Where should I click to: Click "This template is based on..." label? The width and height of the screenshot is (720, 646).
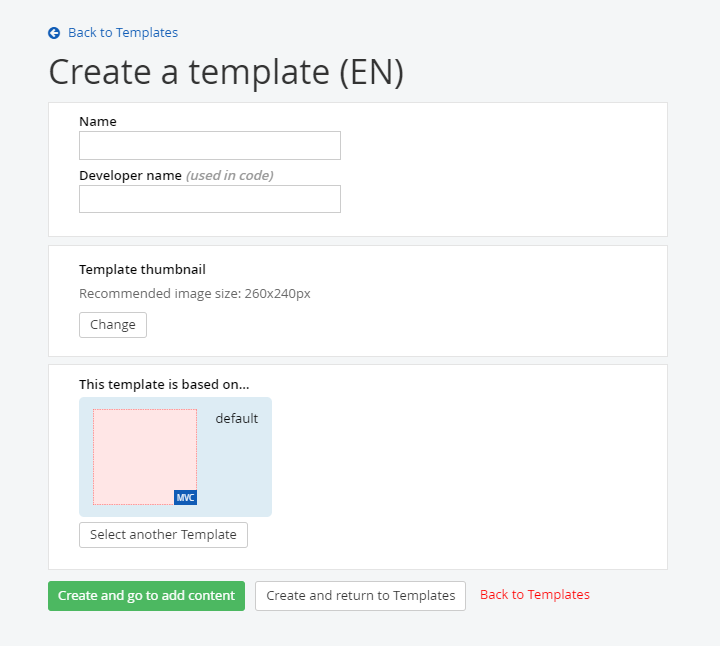click(164, 384)
